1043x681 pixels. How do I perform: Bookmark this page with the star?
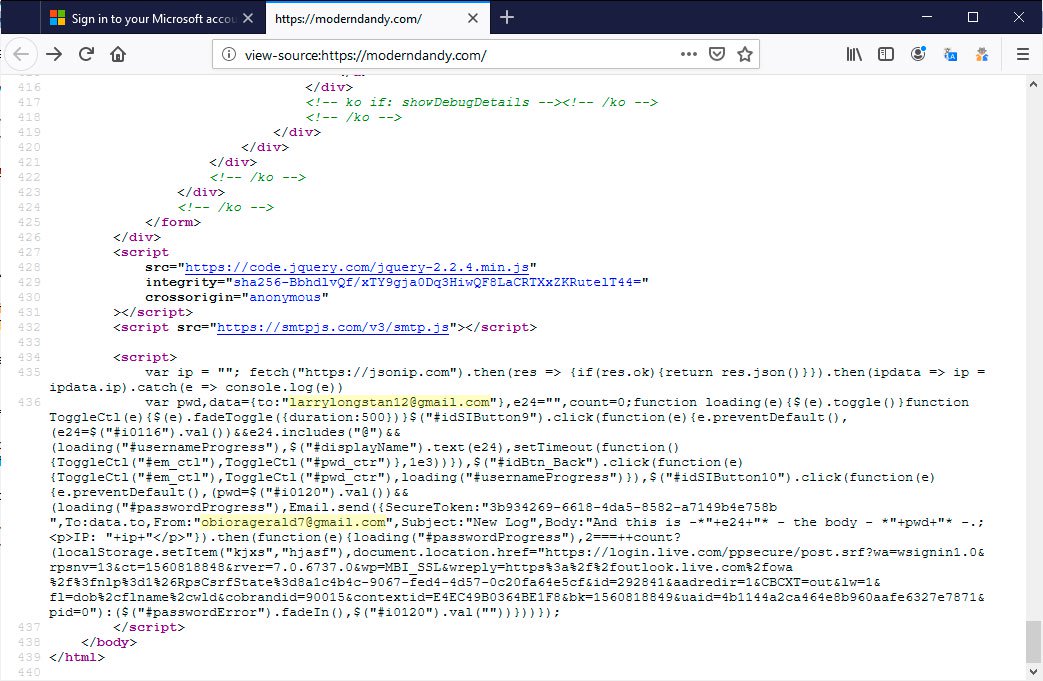pos(745,55)
